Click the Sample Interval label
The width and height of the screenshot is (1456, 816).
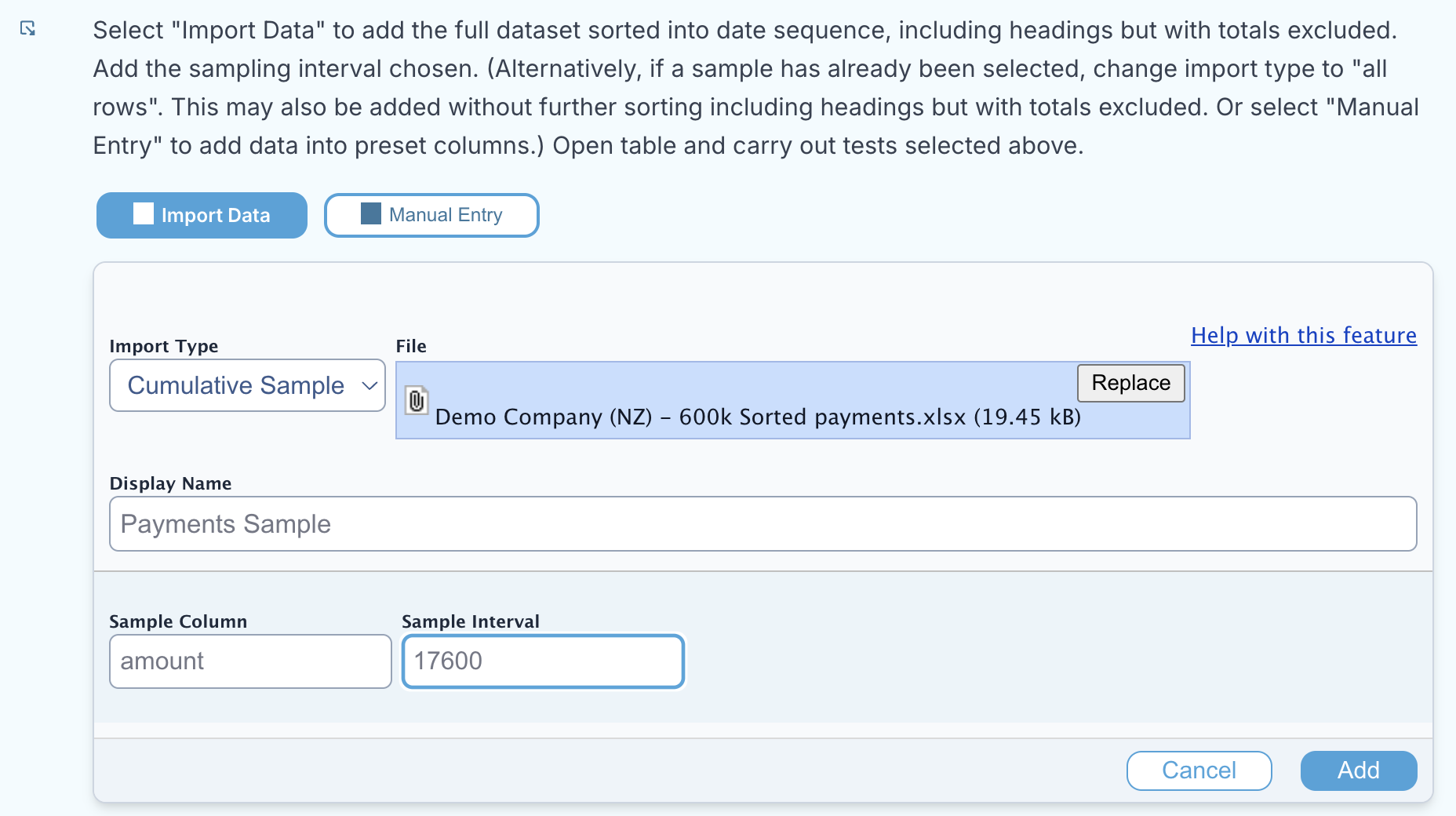click(471, 621)
